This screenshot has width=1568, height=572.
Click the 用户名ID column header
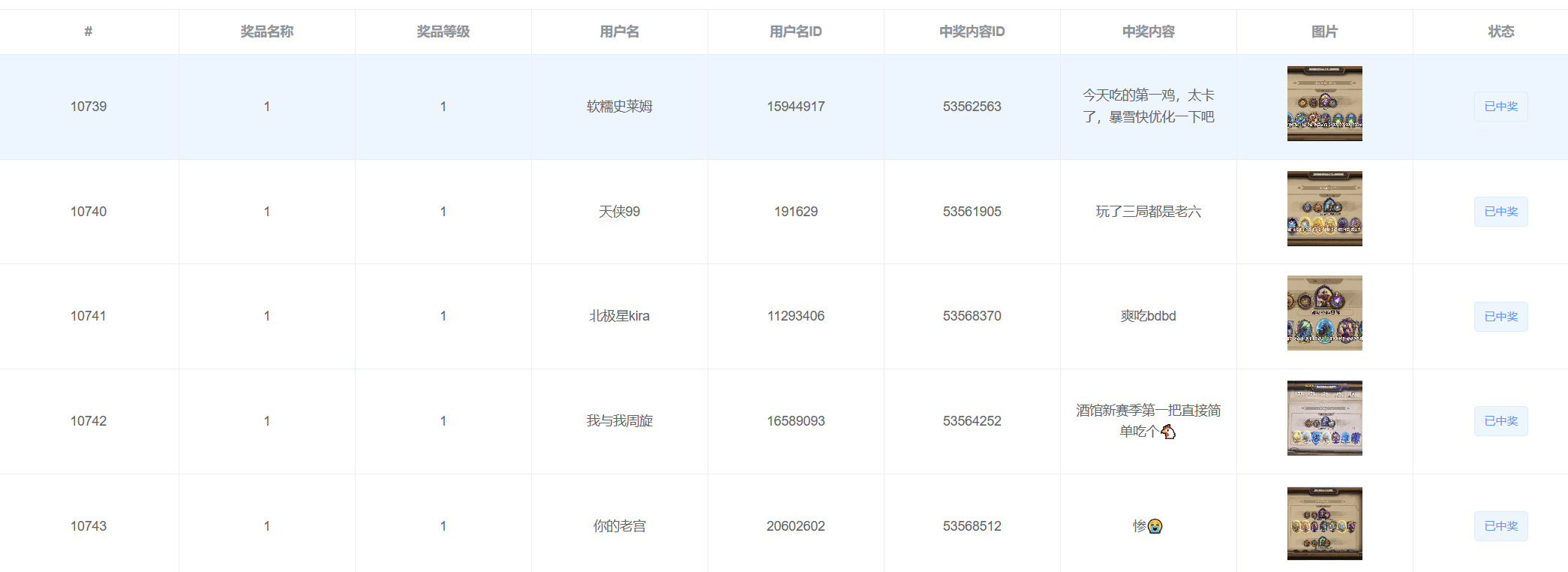tap(795, 32)
